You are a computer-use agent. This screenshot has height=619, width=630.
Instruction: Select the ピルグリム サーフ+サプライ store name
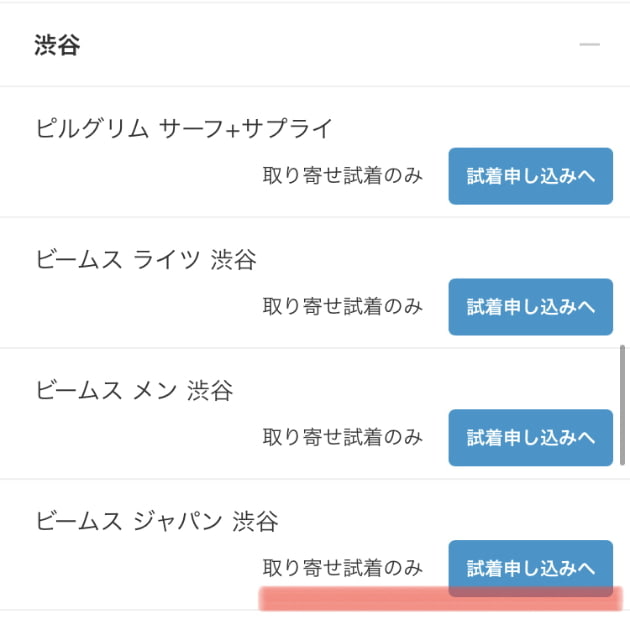[184, 129]
